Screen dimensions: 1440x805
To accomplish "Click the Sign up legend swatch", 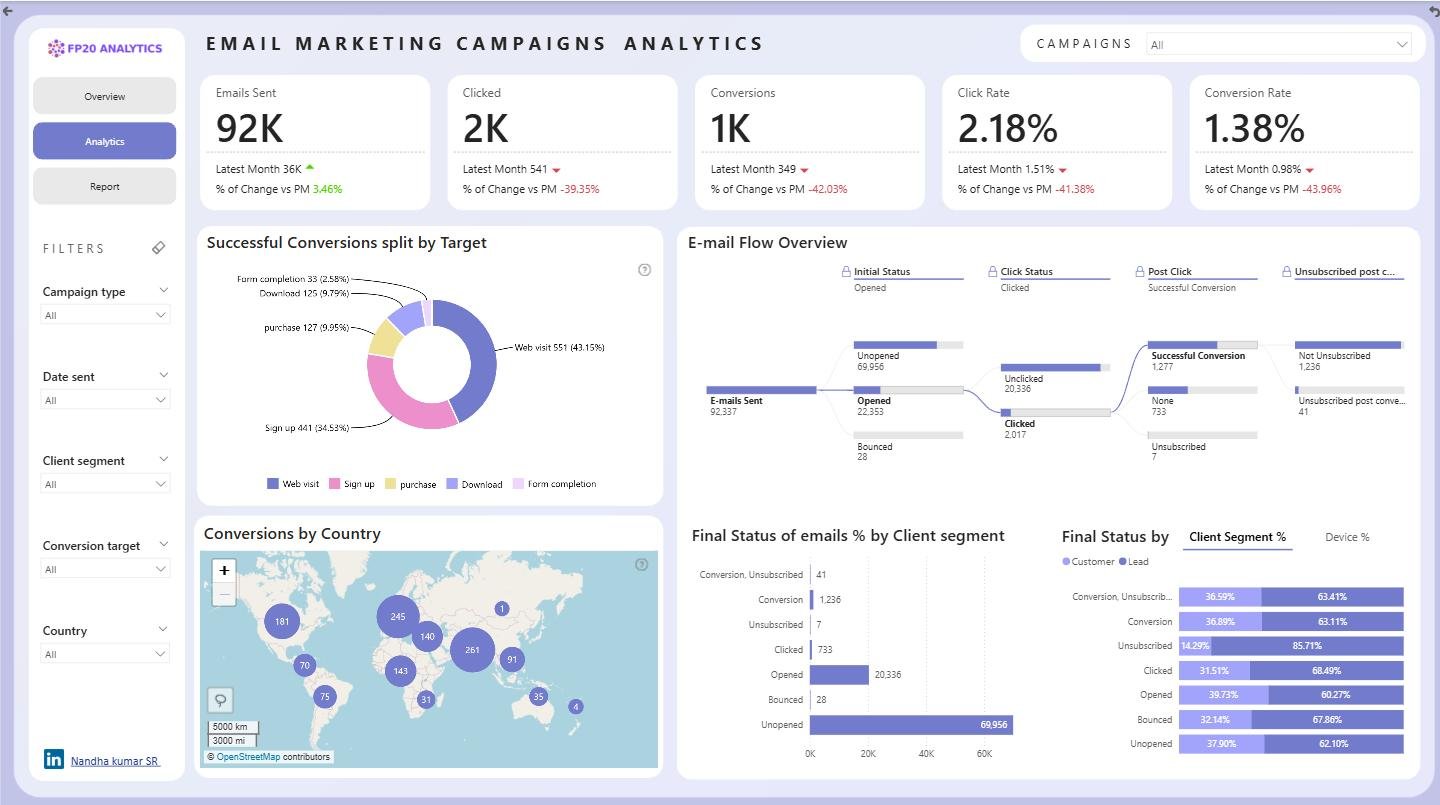I will tap(334, 484).
